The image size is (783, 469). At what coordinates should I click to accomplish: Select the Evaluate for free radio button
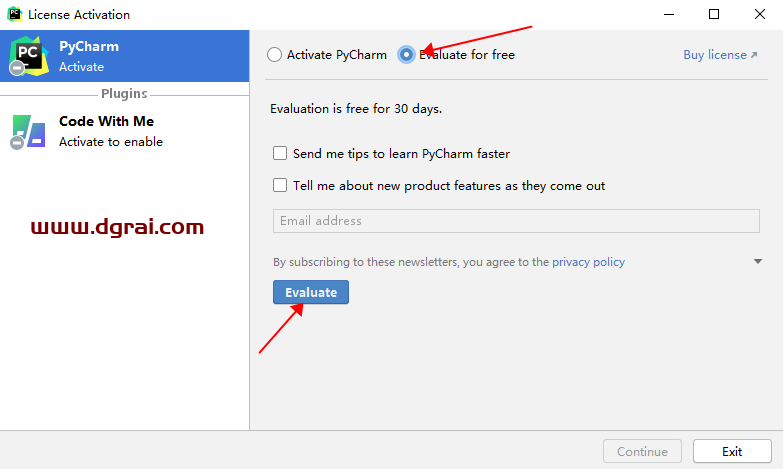(x=406, y=54)
